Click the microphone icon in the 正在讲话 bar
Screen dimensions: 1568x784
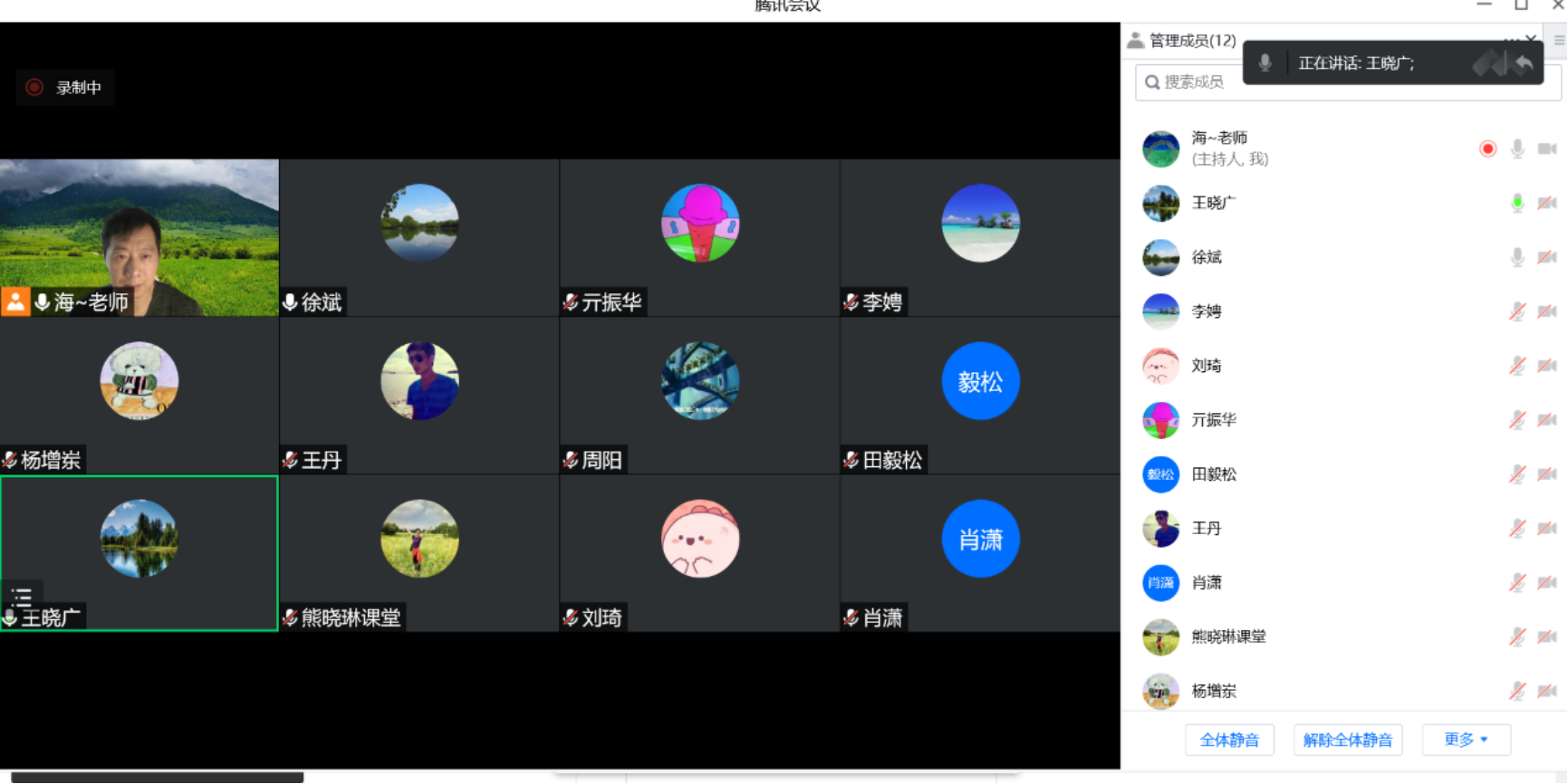[1265, 62]
